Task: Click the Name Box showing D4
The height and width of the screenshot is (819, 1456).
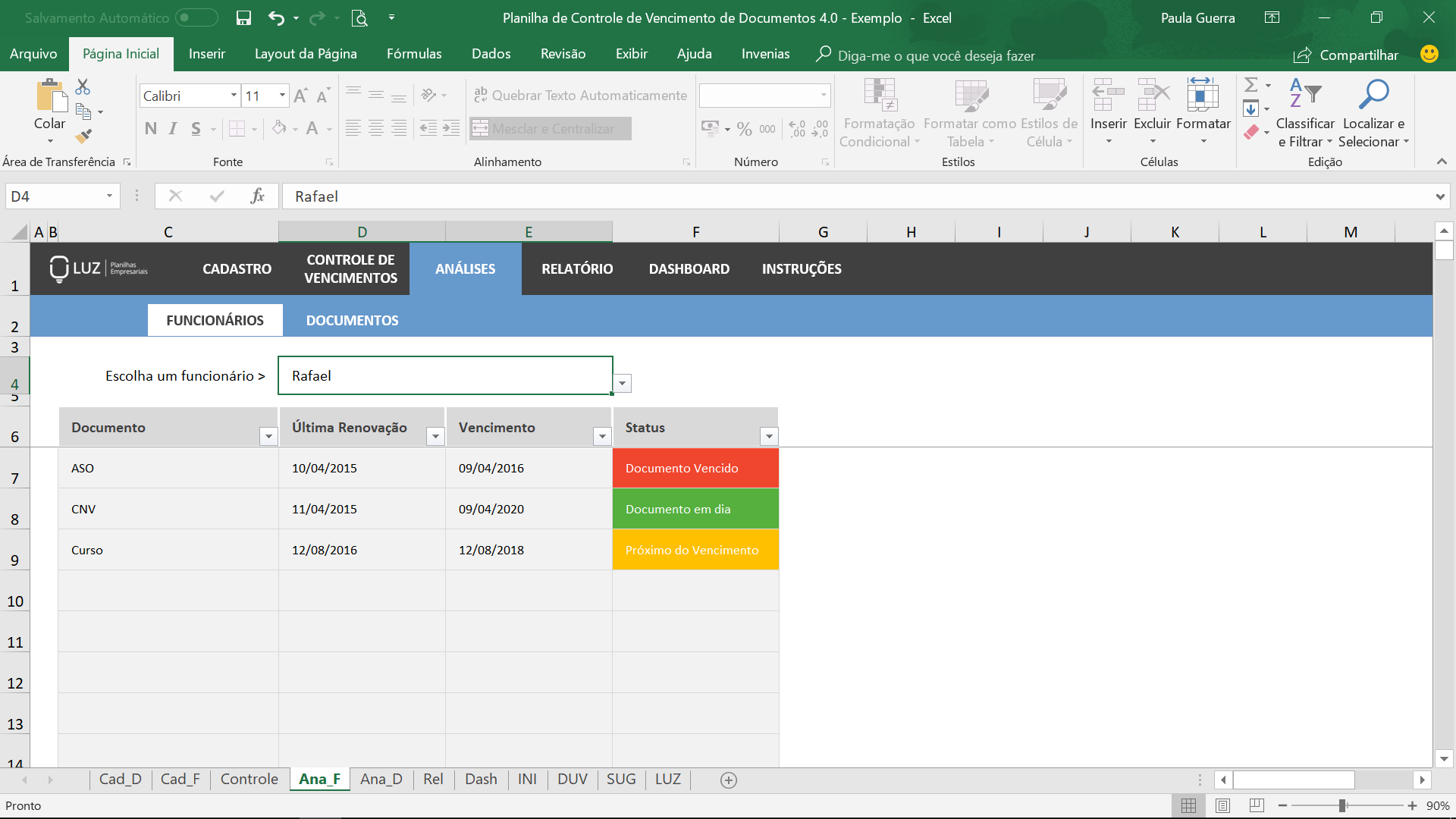Action: 53,196
